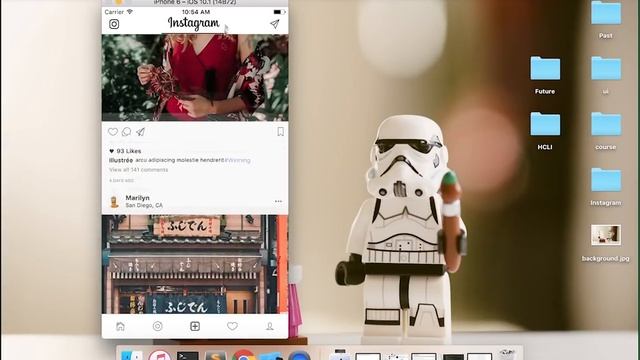Open Google Chrome from the dock
Image resolution: width=640 pixels, height=360 pixels.
tap(244, 355)
